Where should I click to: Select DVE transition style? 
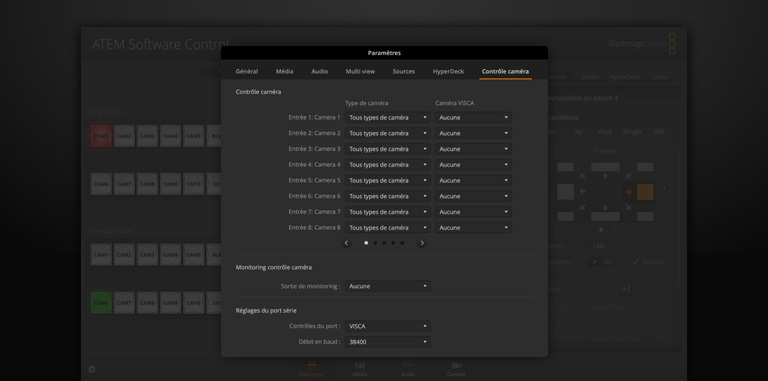pos(659,132)
